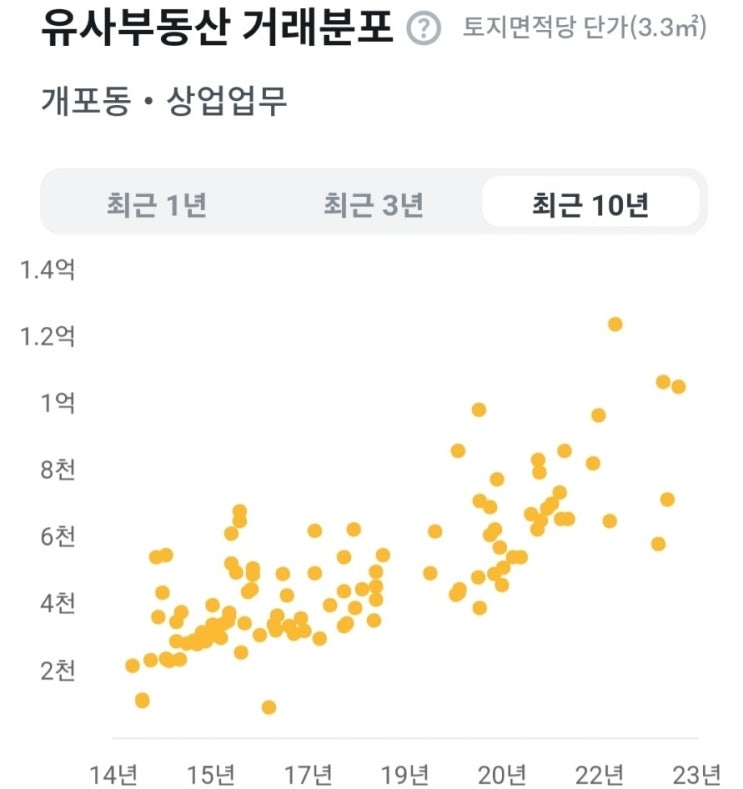Click the 14년 x-axis label
The height and width of the screenshot is (789, 743).
(113, 773)
